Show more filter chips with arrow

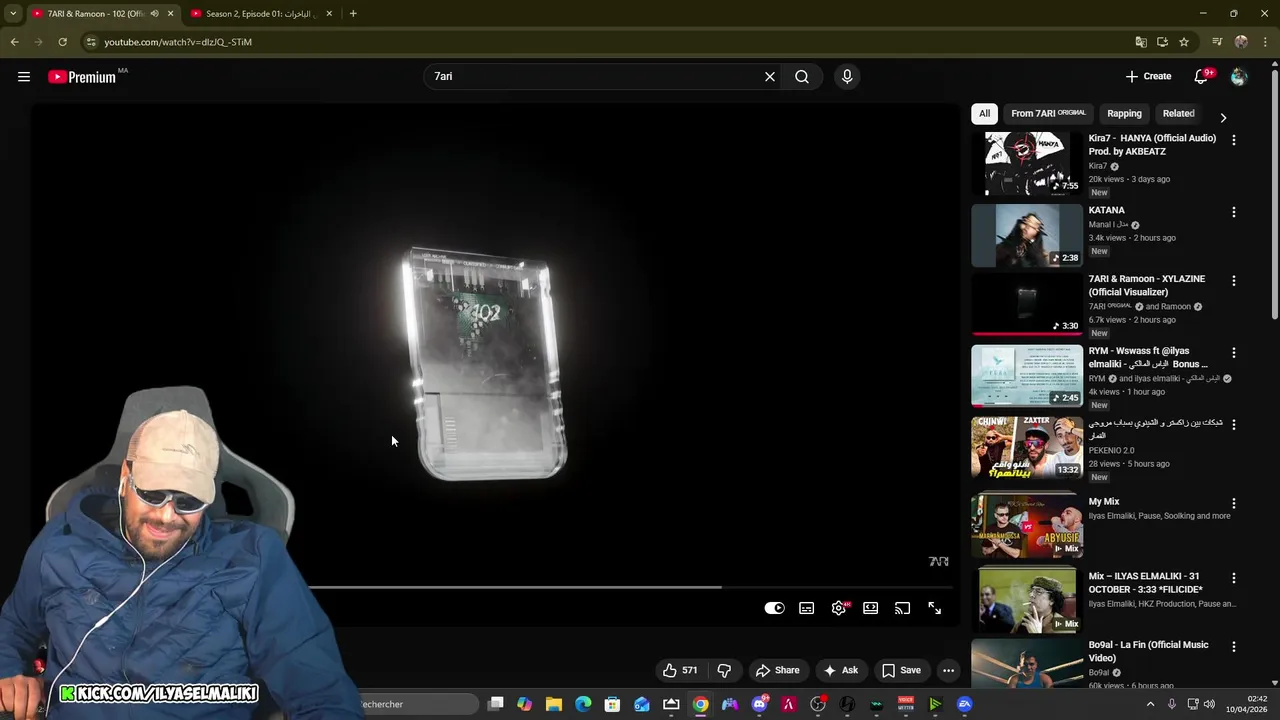(1223, 117)
